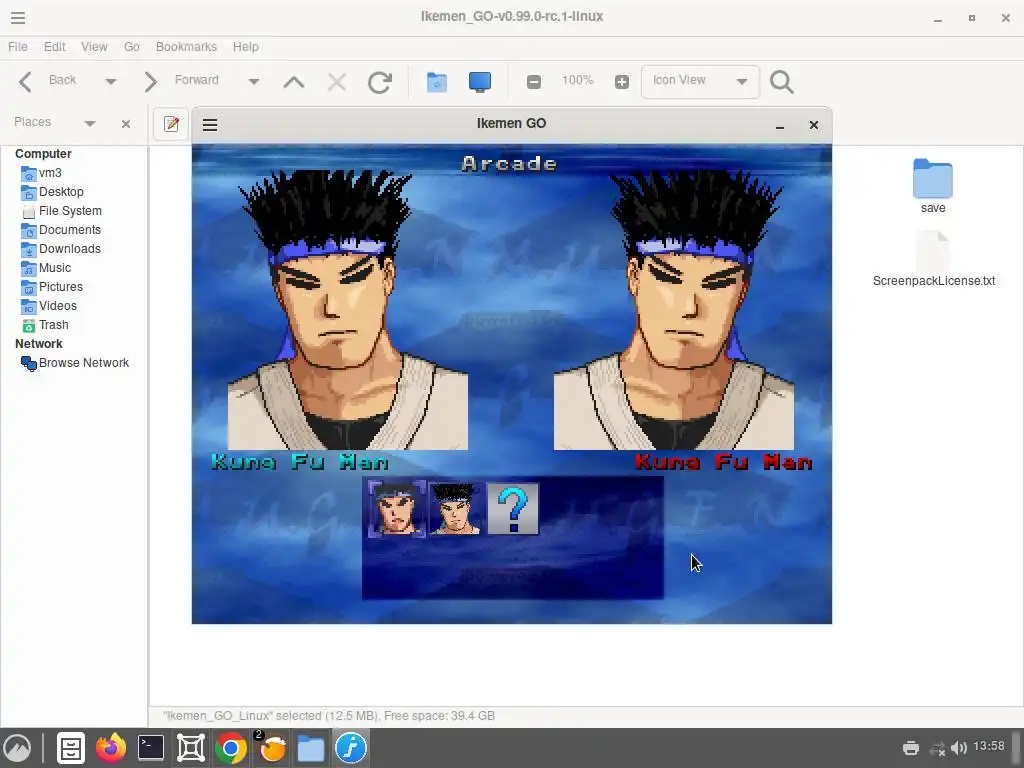Open the Icon View mode dropdown
Screen dimensions: 1024x768
tap(700, 82)
